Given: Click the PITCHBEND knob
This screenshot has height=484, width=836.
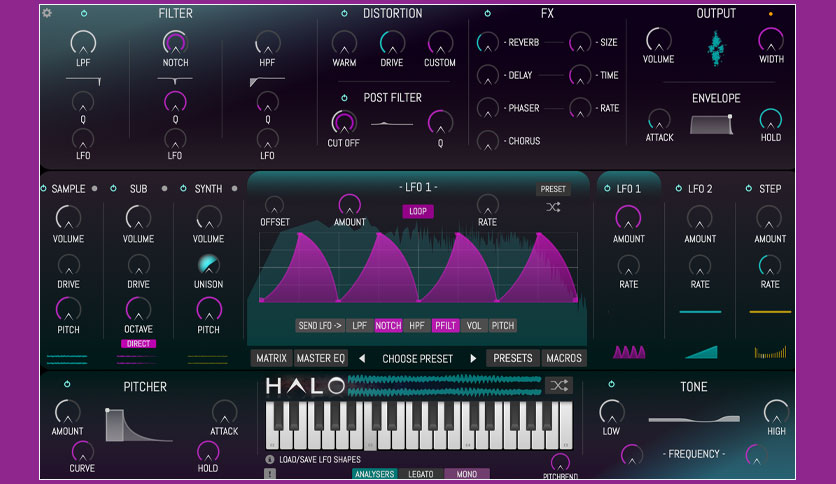Looking at the screenshot, I should click(560, 463).
